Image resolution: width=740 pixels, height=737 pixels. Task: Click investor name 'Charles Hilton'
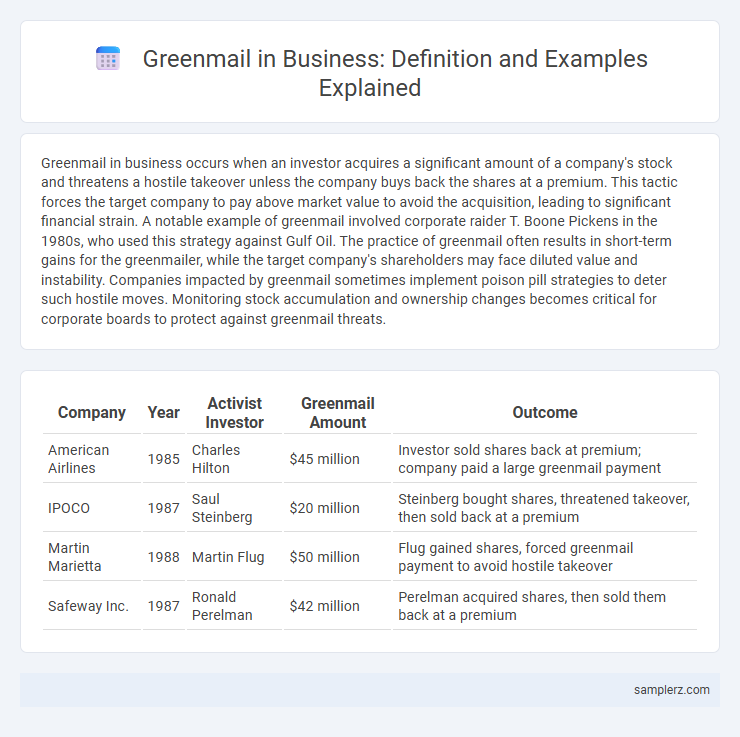click(216, 459)
